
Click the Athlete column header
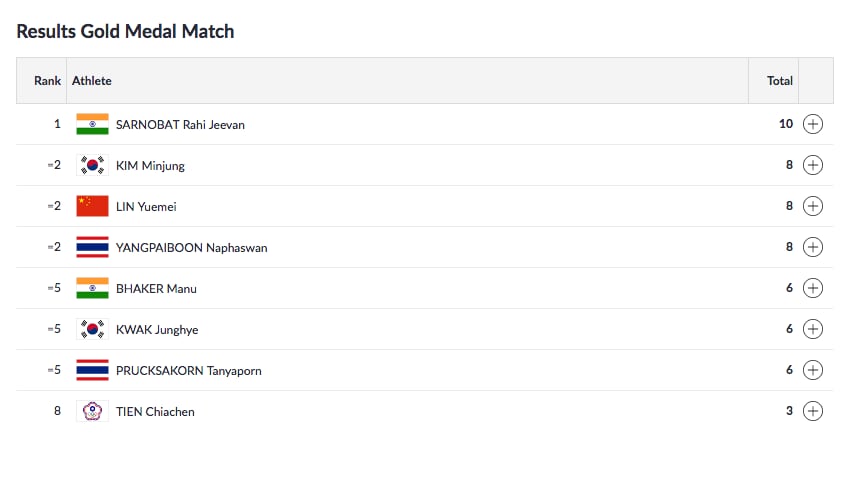[x=92, y=81]
